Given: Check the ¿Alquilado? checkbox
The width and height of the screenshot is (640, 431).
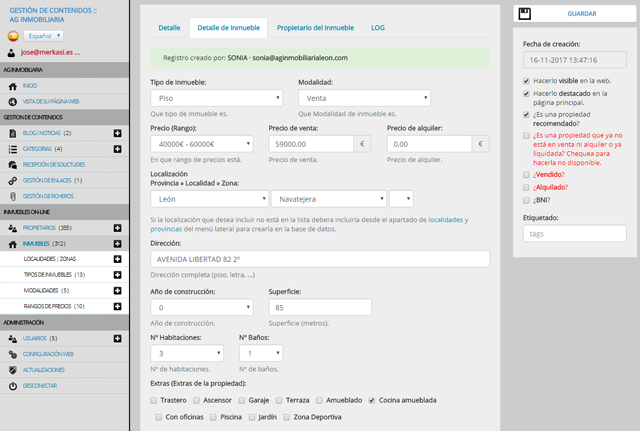Looking at the screenshot, I should tap(526, 187).
